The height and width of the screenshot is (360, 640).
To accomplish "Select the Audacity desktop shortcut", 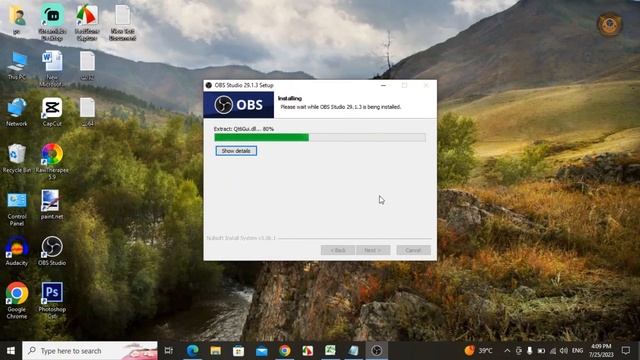I will (x=17, y=251).
